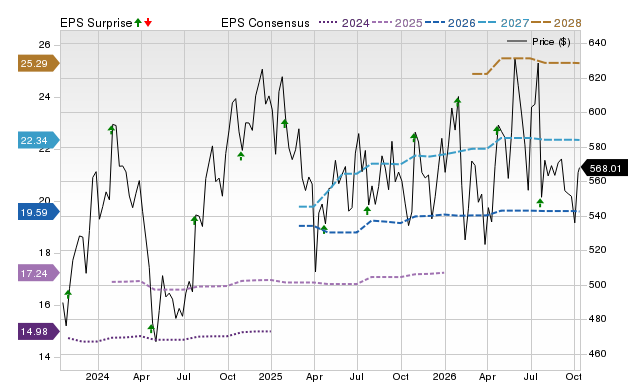Click the 640 label on the price axis
The height and width of the screenshot is (382, 640).
597,42
